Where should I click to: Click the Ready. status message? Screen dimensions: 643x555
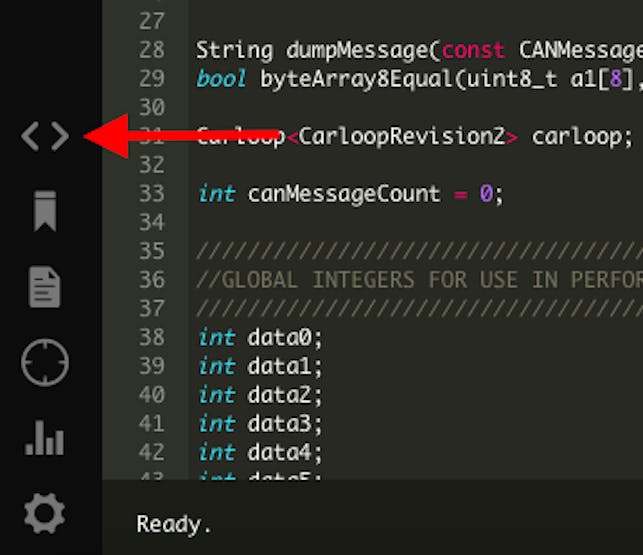174,524
